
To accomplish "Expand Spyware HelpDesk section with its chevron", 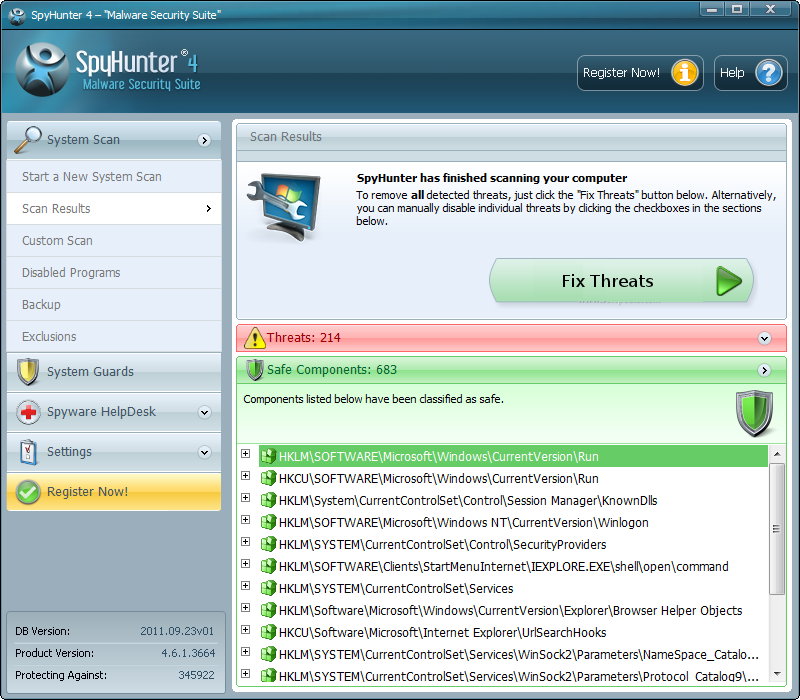I will [204, 412].
